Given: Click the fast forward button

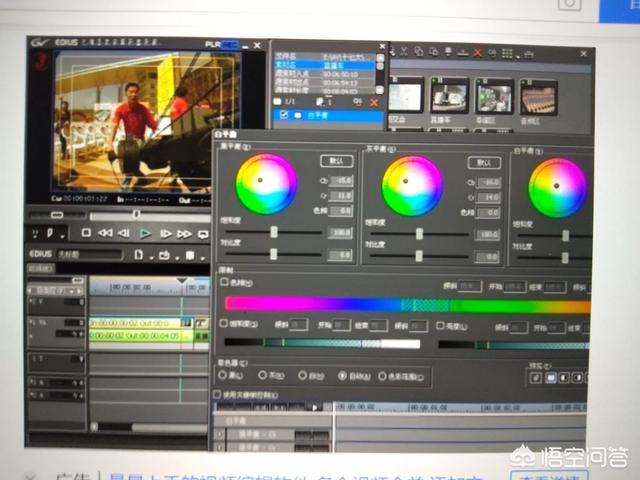Looking at the screenshot, I should (x=184, y=234).
